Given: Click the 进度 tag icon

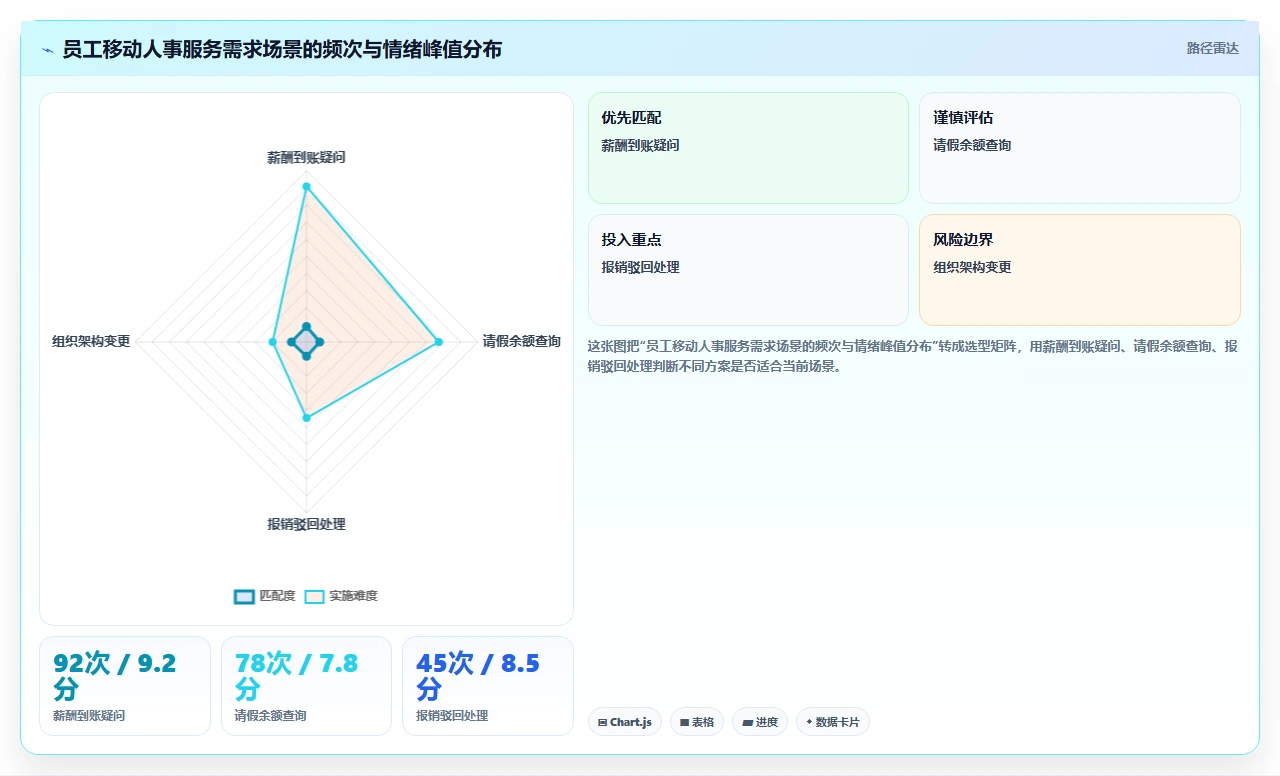Looking at the screenshot, I should [747, 722].
